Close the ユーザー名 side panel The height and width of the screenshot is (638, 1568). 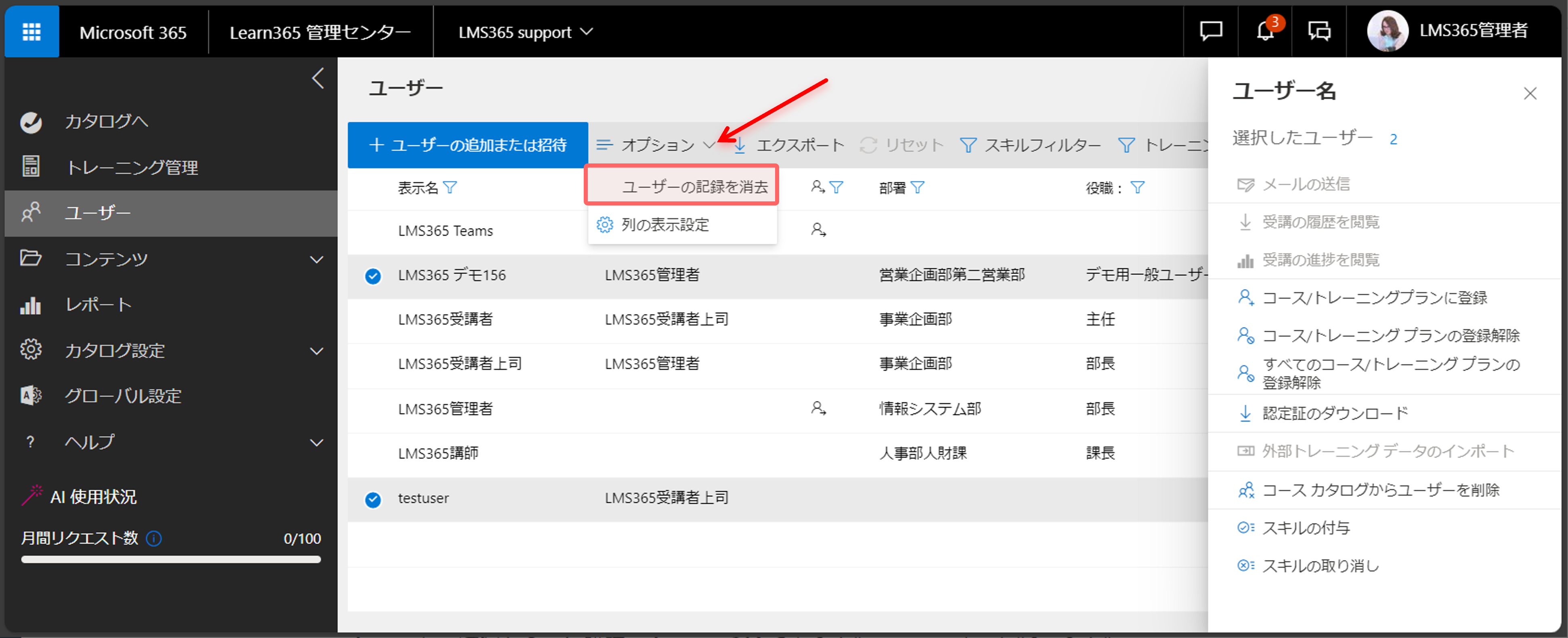(1530, 93)
